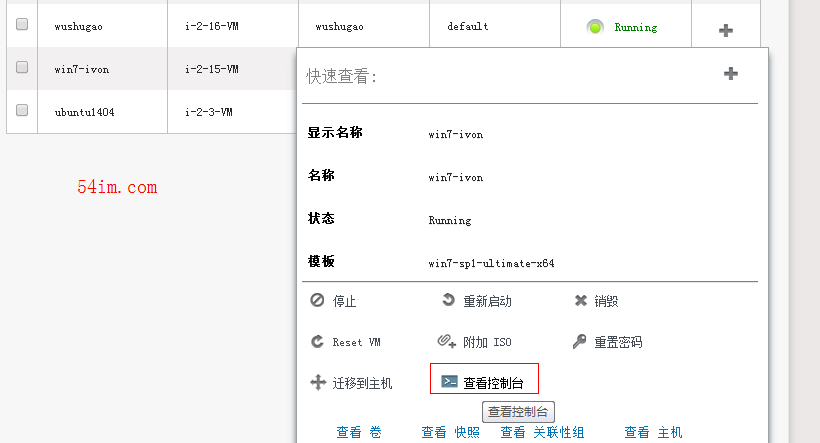Click the plus icon in wushugao row
This screenshot has height=443, width=820.
click(x=725, y=30)
